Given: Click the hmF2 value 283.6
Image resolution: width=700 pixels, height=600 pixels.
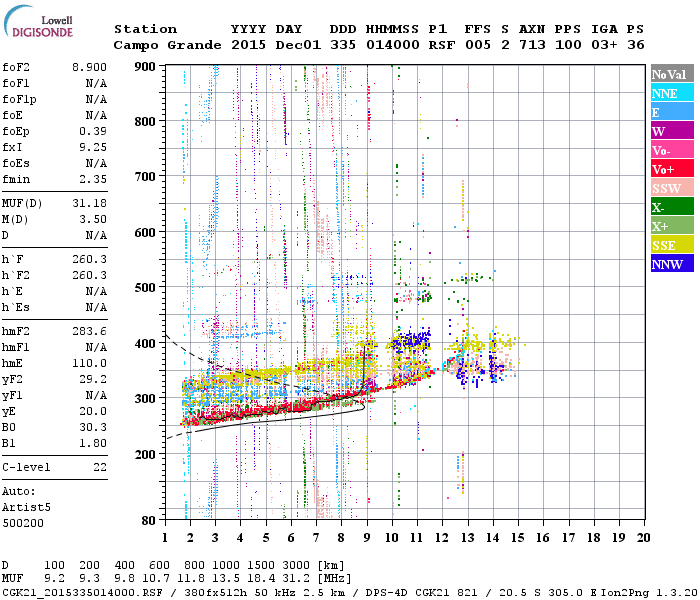Looking at the screenshot, I should click(x=89, y=331).
